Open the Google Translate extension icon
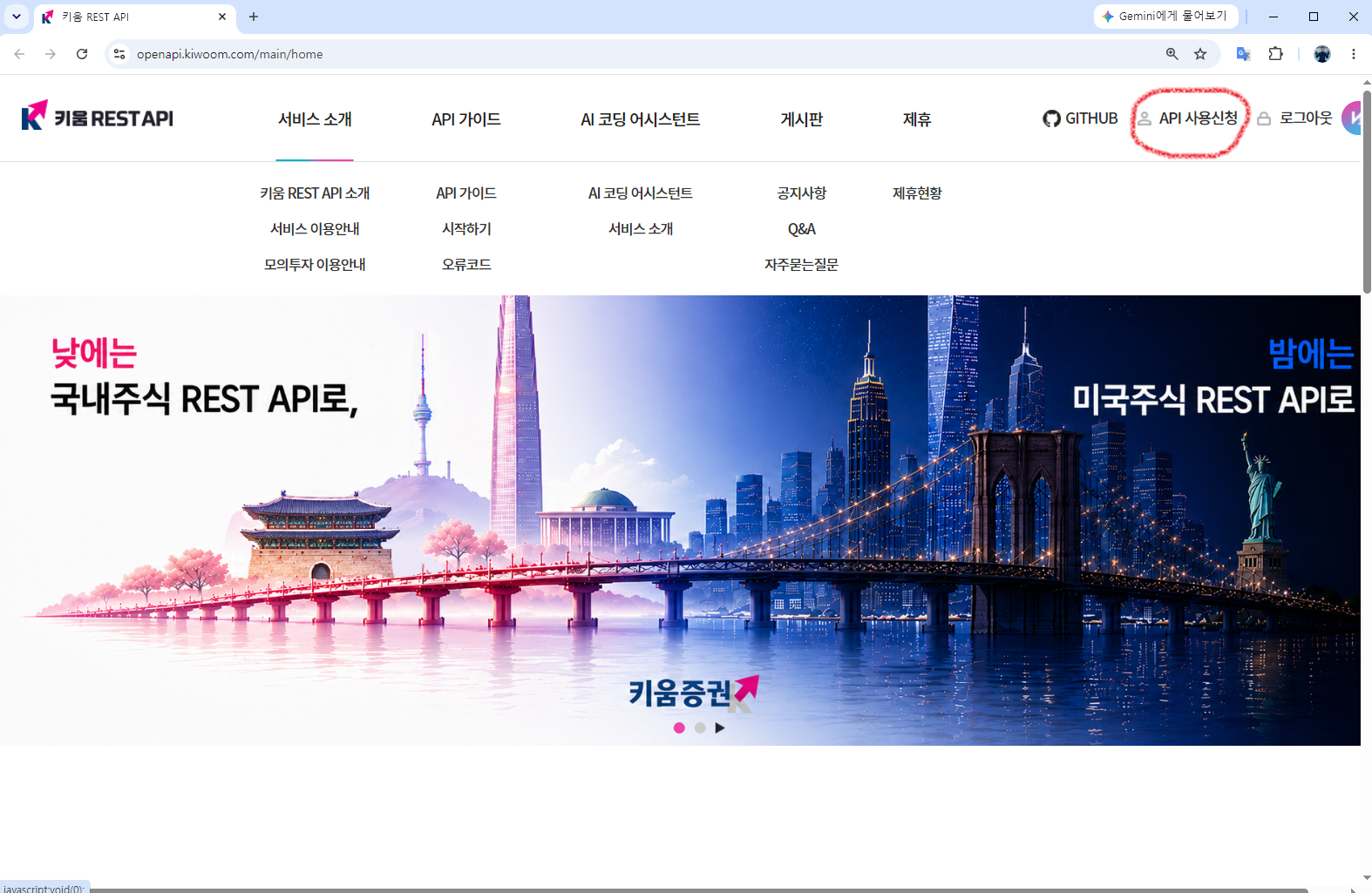Viewport: 1372px width, 893px height. (x=1244, y=54)
